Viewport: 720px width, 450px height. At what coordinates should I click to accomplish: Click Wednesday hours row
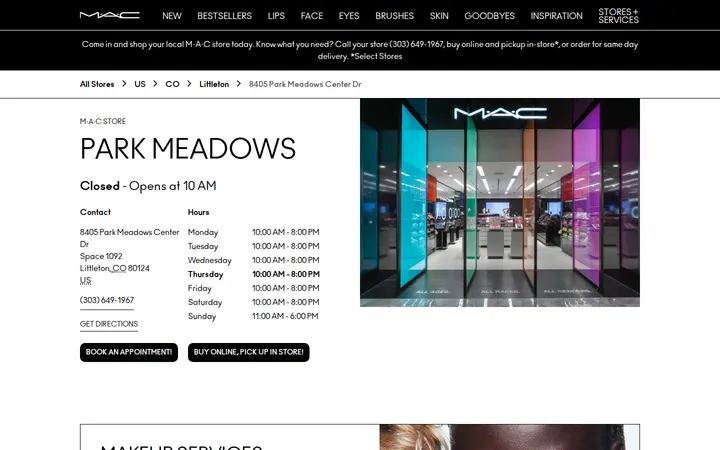coord(253,260)
